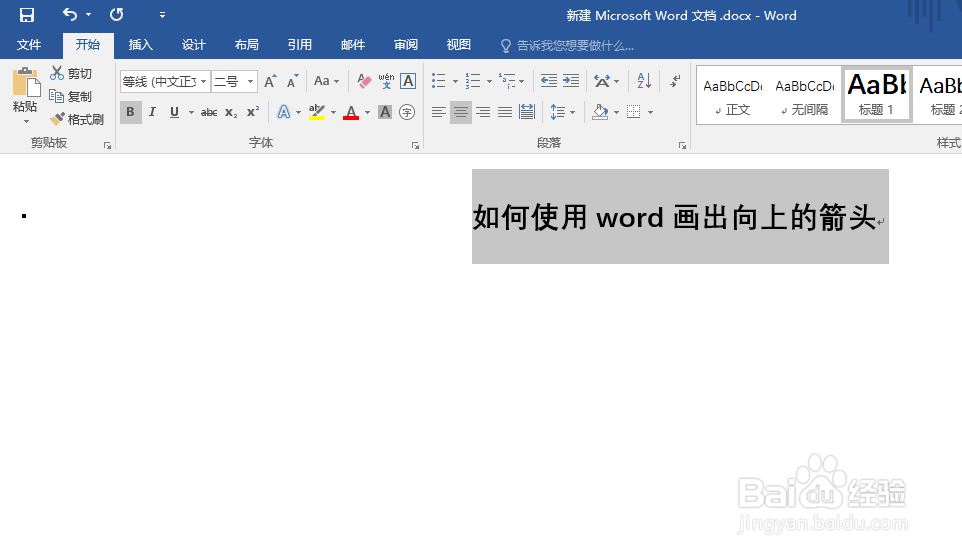The height and width of the screenshot is (557, 962).
Task: Open the font name dropdown 等线
Action: (x=204, y=81)
